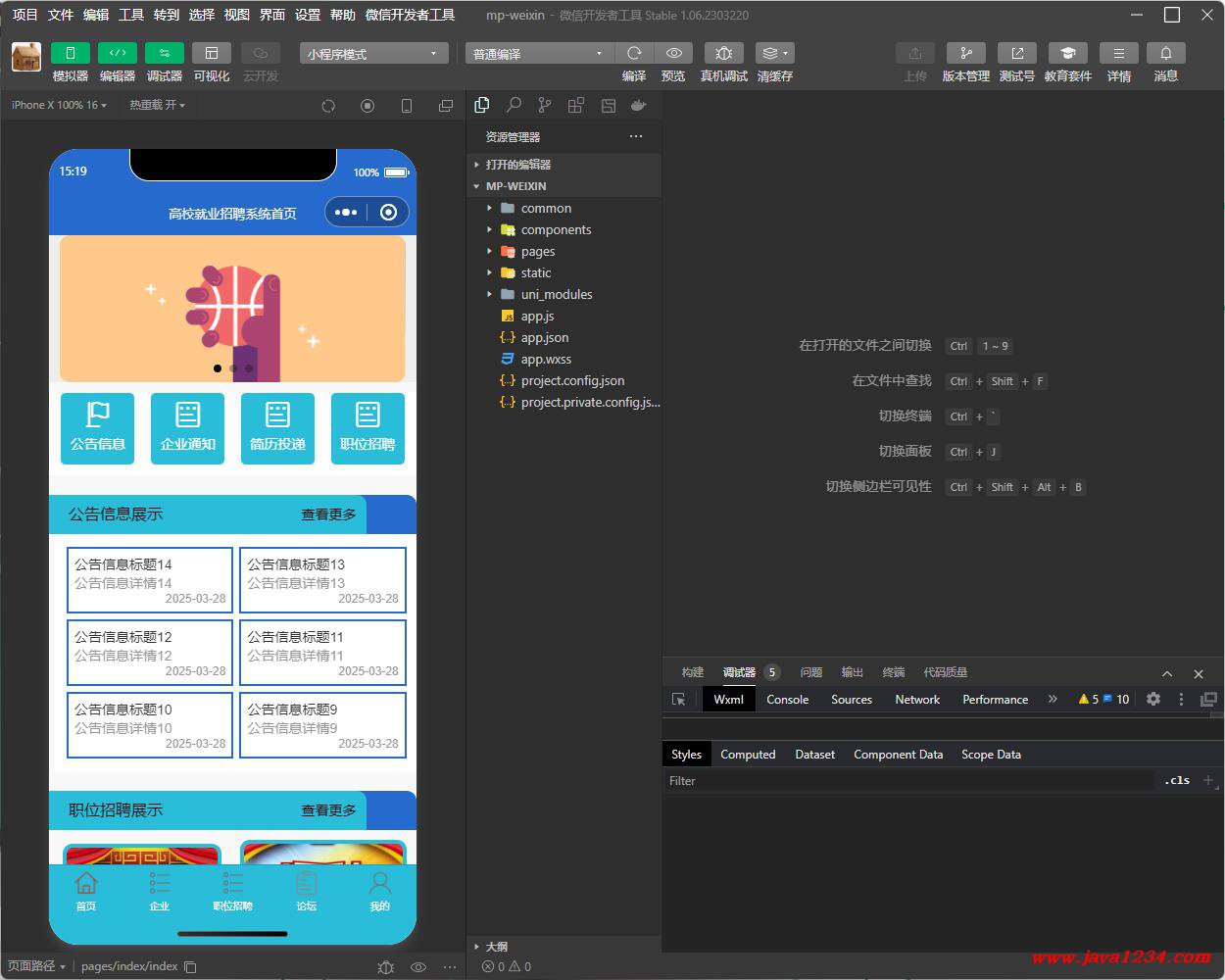This screenshot has width=1225, height=980.
Task: Open real-device debugging bug icon
Action: pyautogui.click(x=723, y=53)
